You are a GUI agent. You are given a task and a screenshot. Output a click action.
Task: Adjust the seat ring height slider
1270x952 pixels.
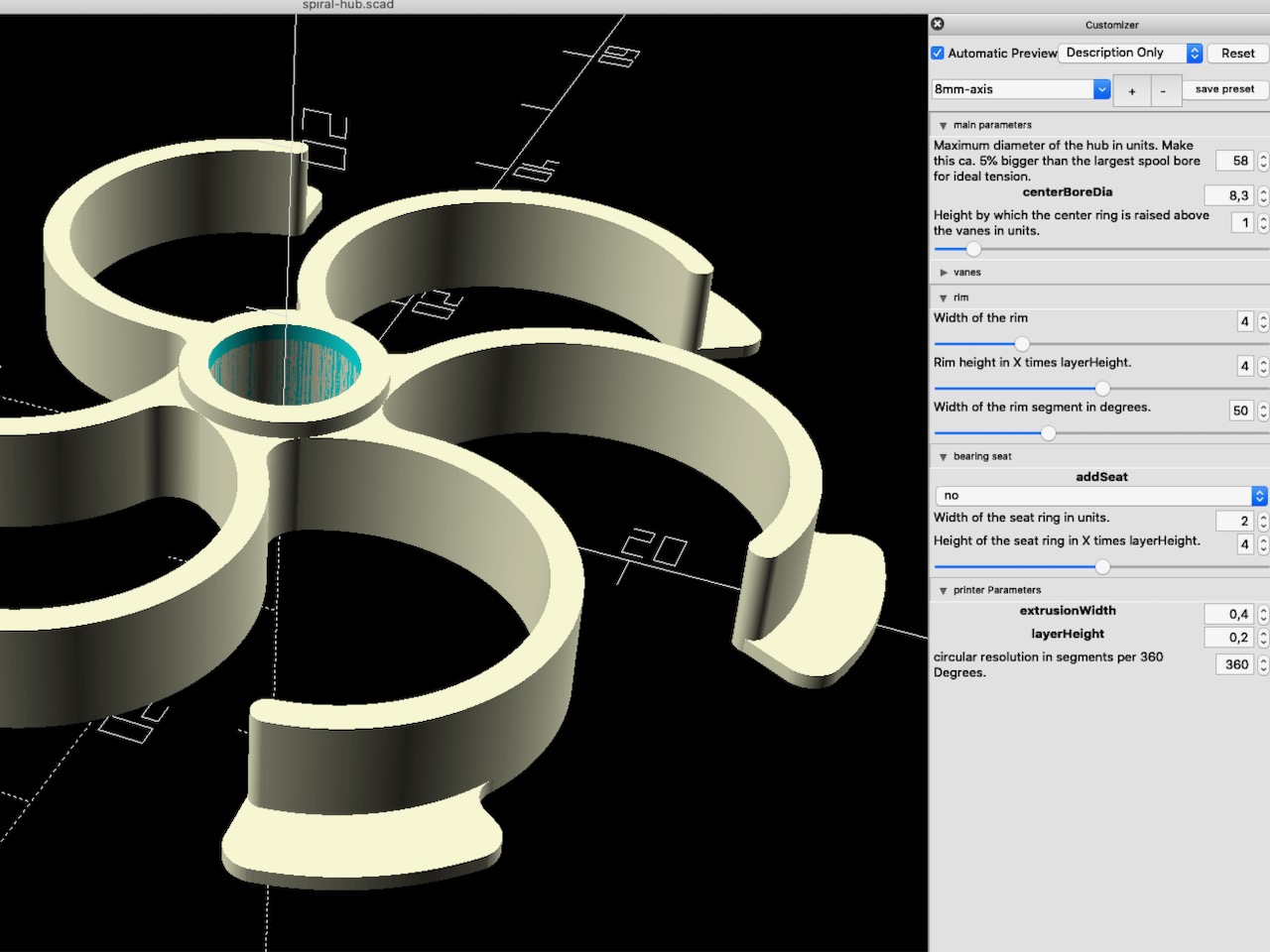[x=1102, y=567]
